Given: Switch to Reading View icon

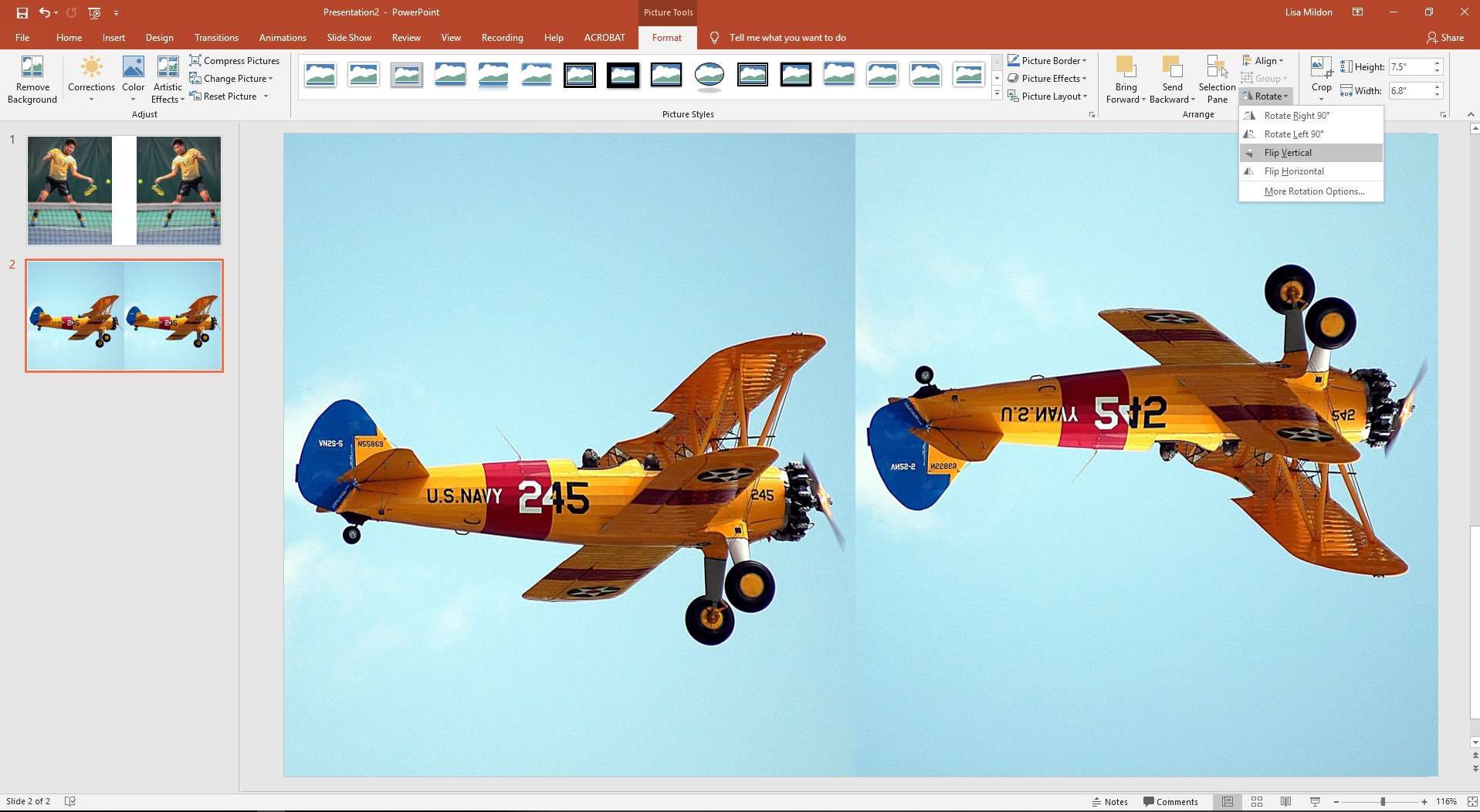Looking at the screenshot, I should click(x=1285, y=802).
